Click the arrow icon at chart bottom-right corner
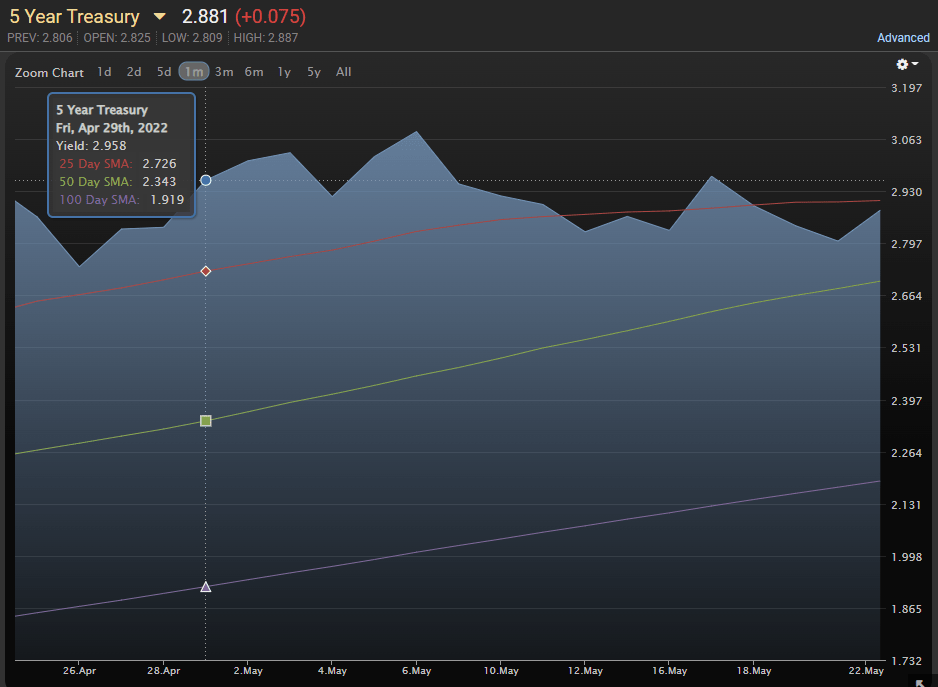 tap(920, 683)
